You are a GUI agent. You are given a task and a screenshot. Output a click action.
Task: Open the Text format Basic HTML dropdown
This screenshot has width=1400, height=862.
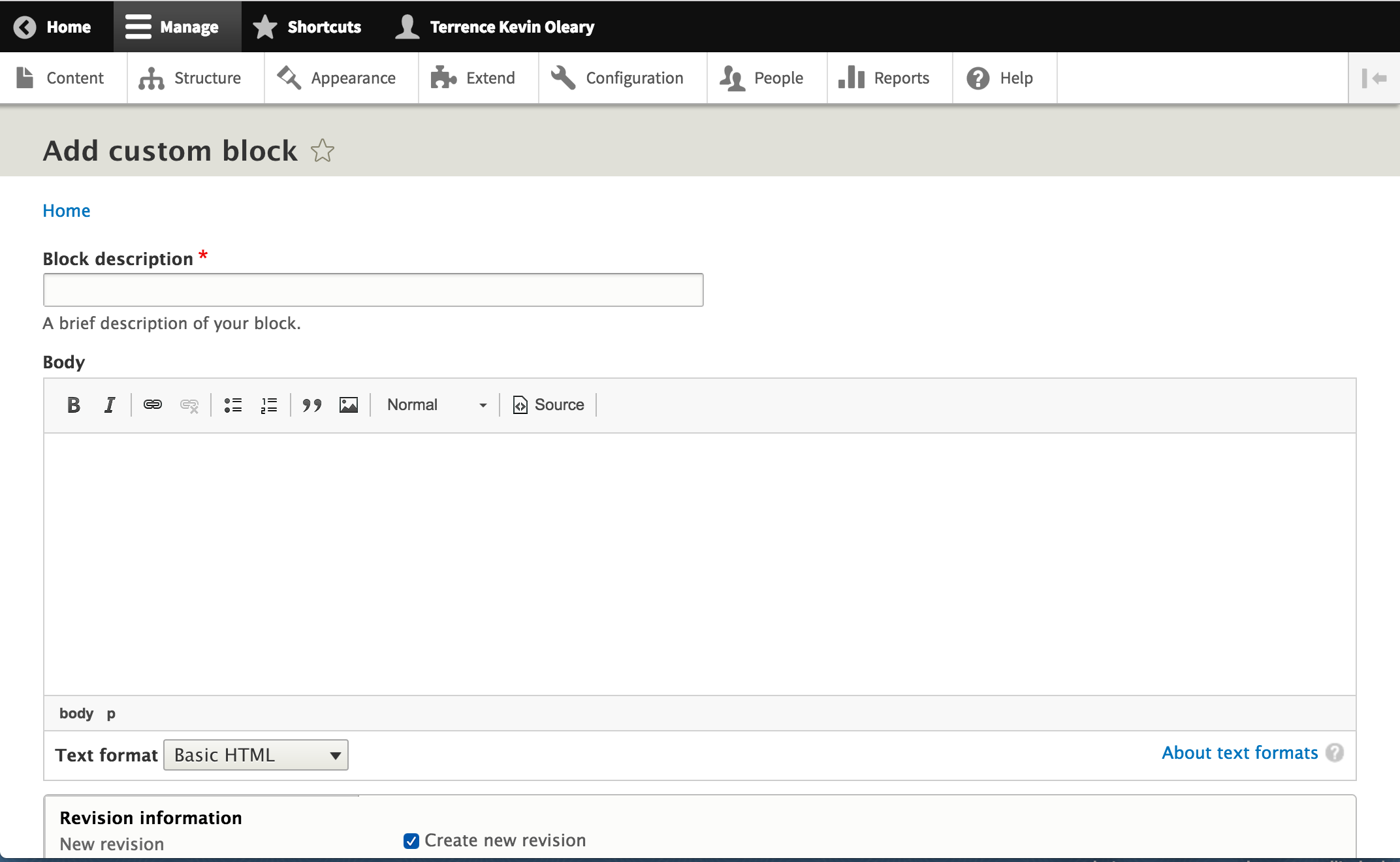[256, 755]
